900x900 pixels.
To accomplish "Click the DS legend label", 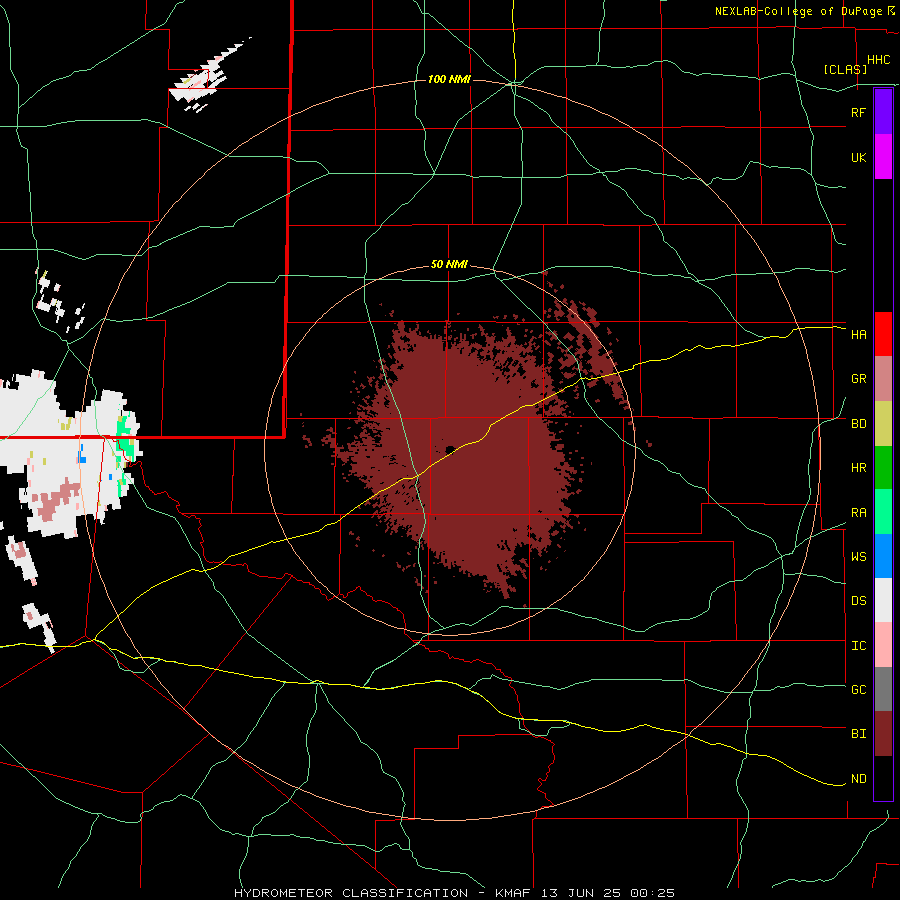I will click(x=858, y=600).
